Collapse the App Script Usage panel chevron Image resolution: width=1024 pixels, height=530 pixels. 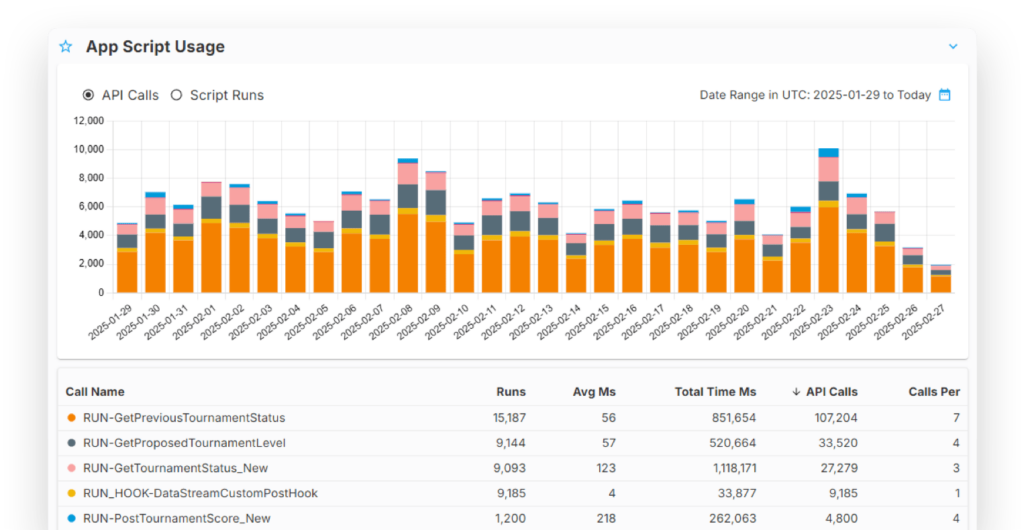coord(953,46)
